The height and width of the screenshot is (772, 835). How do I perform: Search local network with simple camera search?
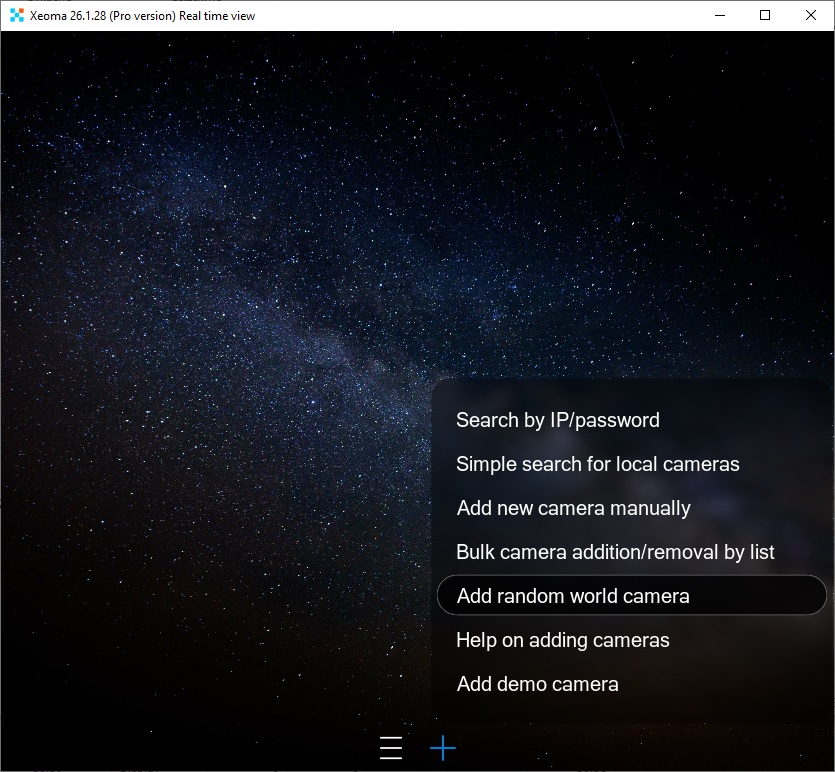point(598,464)
